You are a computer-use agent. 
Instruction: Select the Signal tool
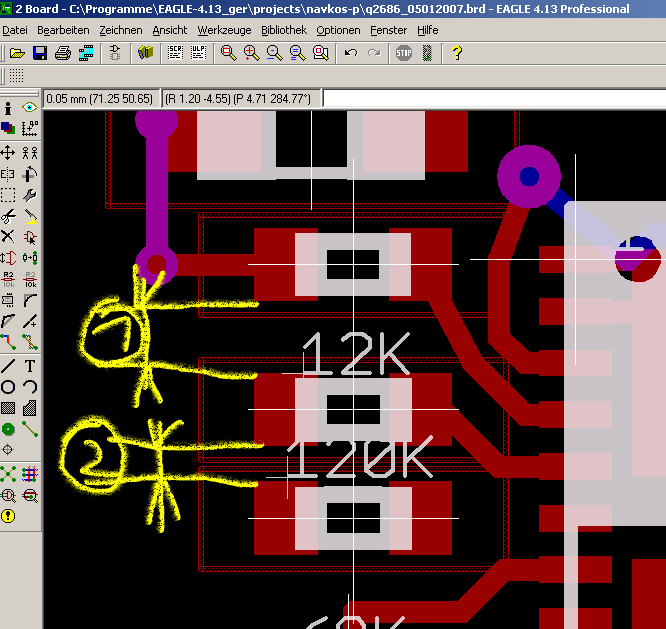[29, 429]
